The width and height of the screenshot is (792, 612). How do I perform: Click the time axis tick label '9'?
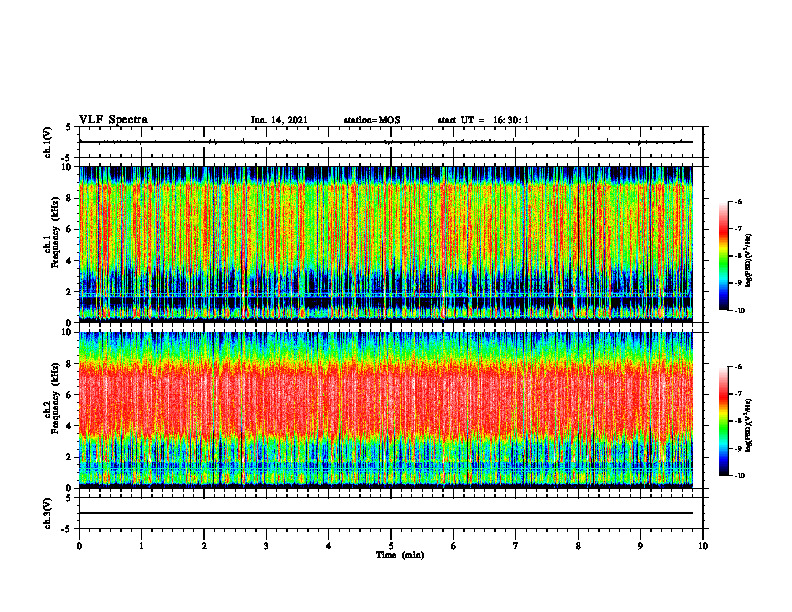[x=640, y=546]
